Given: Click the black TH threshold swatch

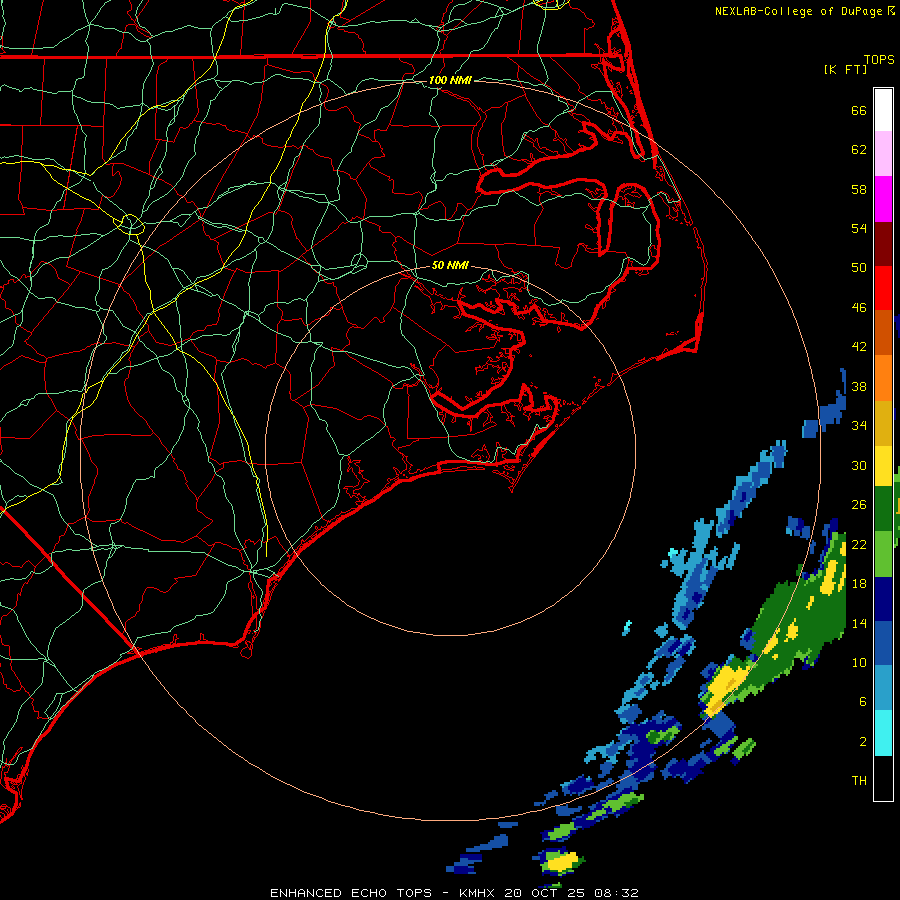Looking at the screenshot, I should pos(883,778).
